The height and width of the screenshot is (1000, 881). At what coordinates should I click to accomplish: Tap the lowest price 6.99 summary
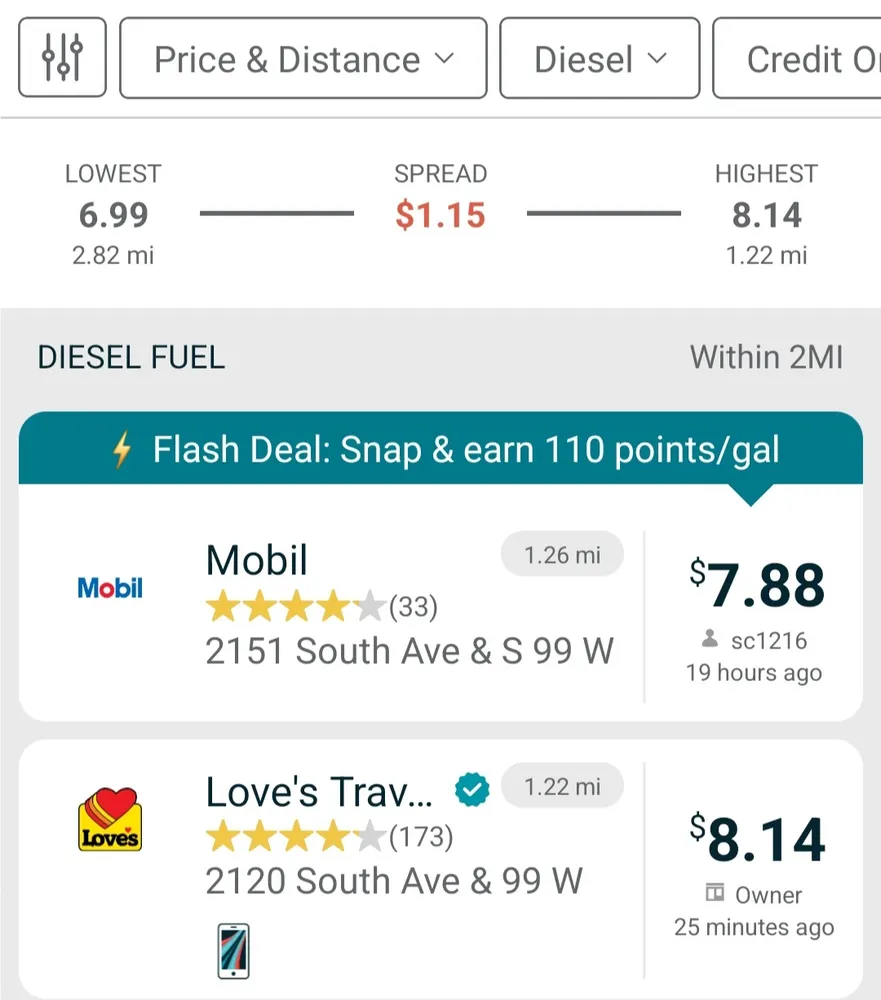point(113,215)
